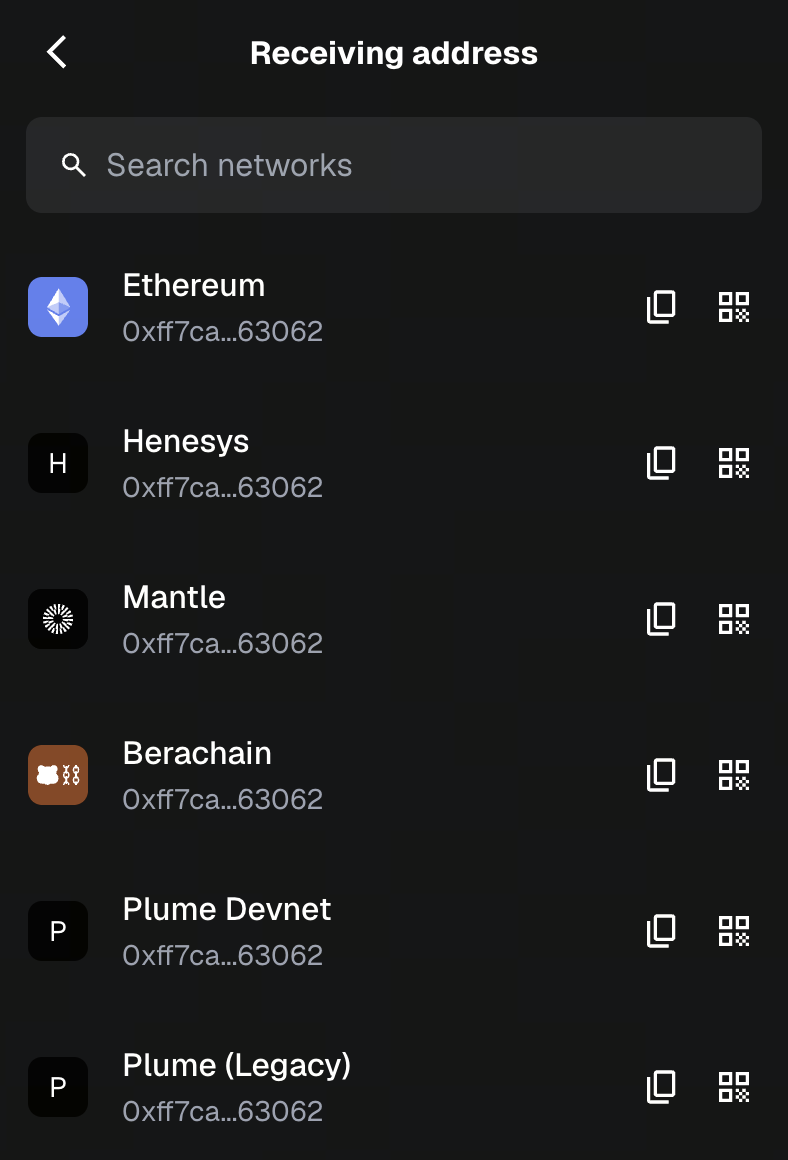788x1160 pixels.
Task: Copy the Henesys receiving address
Action: click(x=661, y=463)
